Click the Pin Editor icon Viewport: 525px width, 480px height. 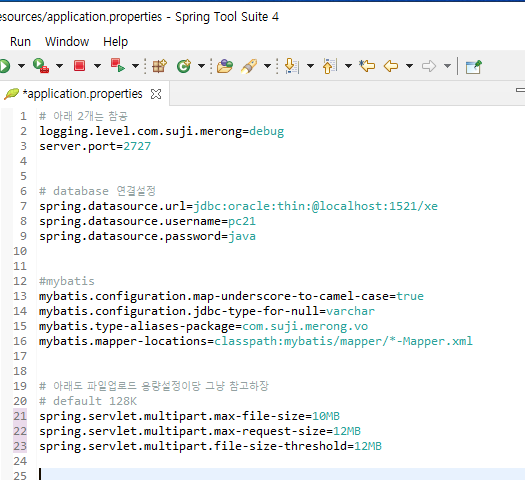point(474,66)
